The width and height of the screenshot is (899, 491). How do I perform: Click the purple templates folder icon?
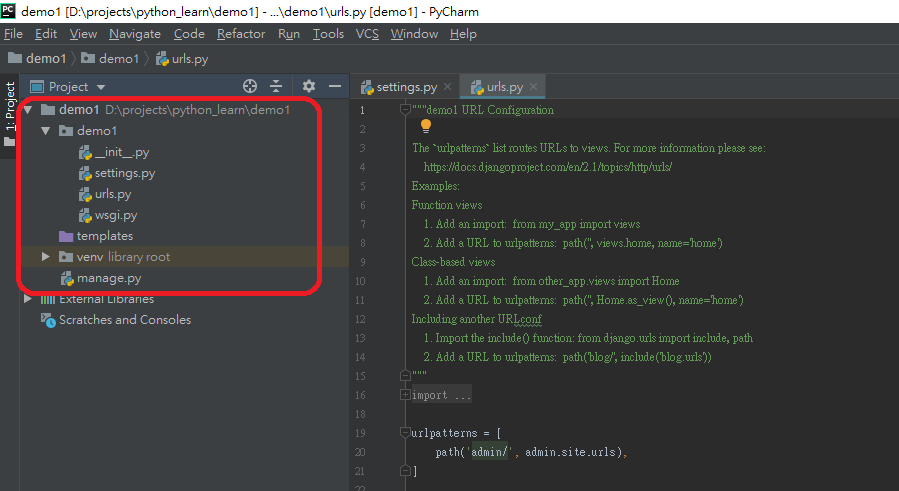pyautogui.click(x=66, y=236)
